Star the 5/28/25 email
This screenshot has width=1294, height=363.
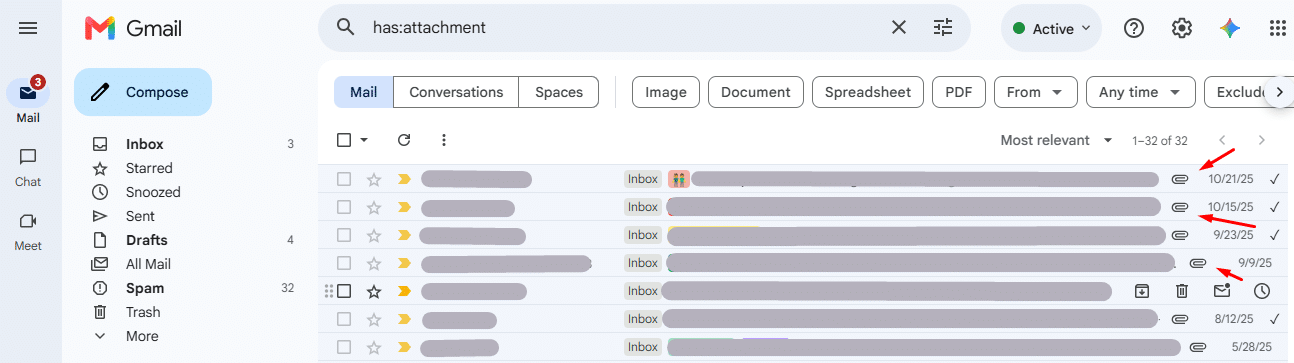click(374, 347)
